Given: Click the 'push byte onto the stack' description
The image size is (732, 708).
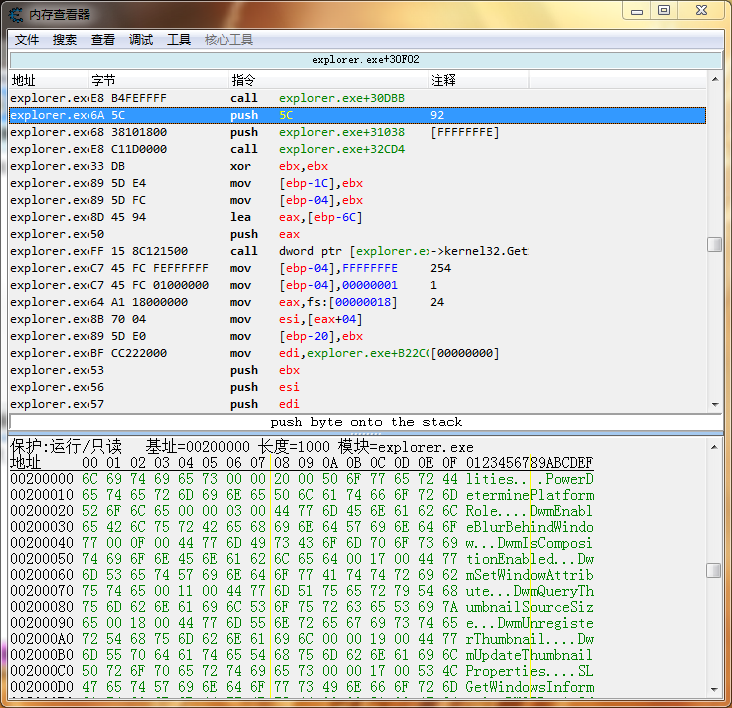Looking at the screenshot, I should coord(366,422).
